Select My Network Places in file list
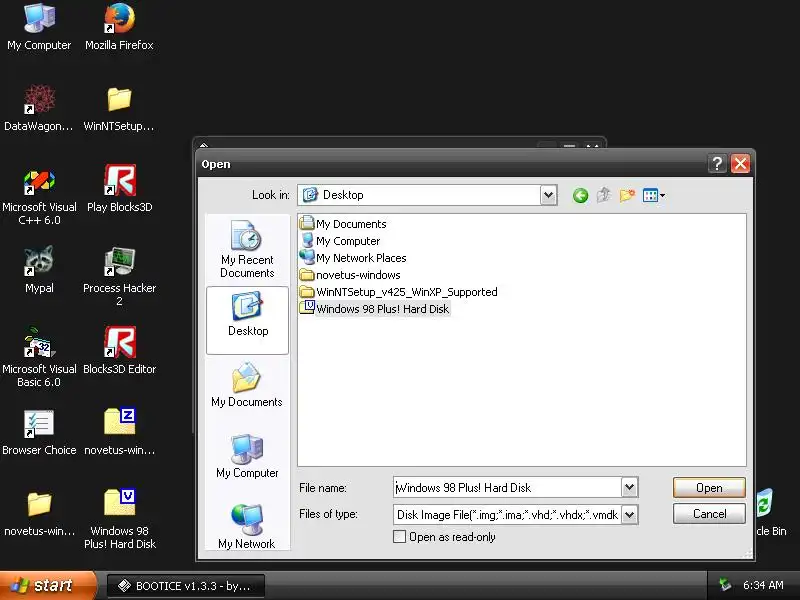 coord(353,258)
